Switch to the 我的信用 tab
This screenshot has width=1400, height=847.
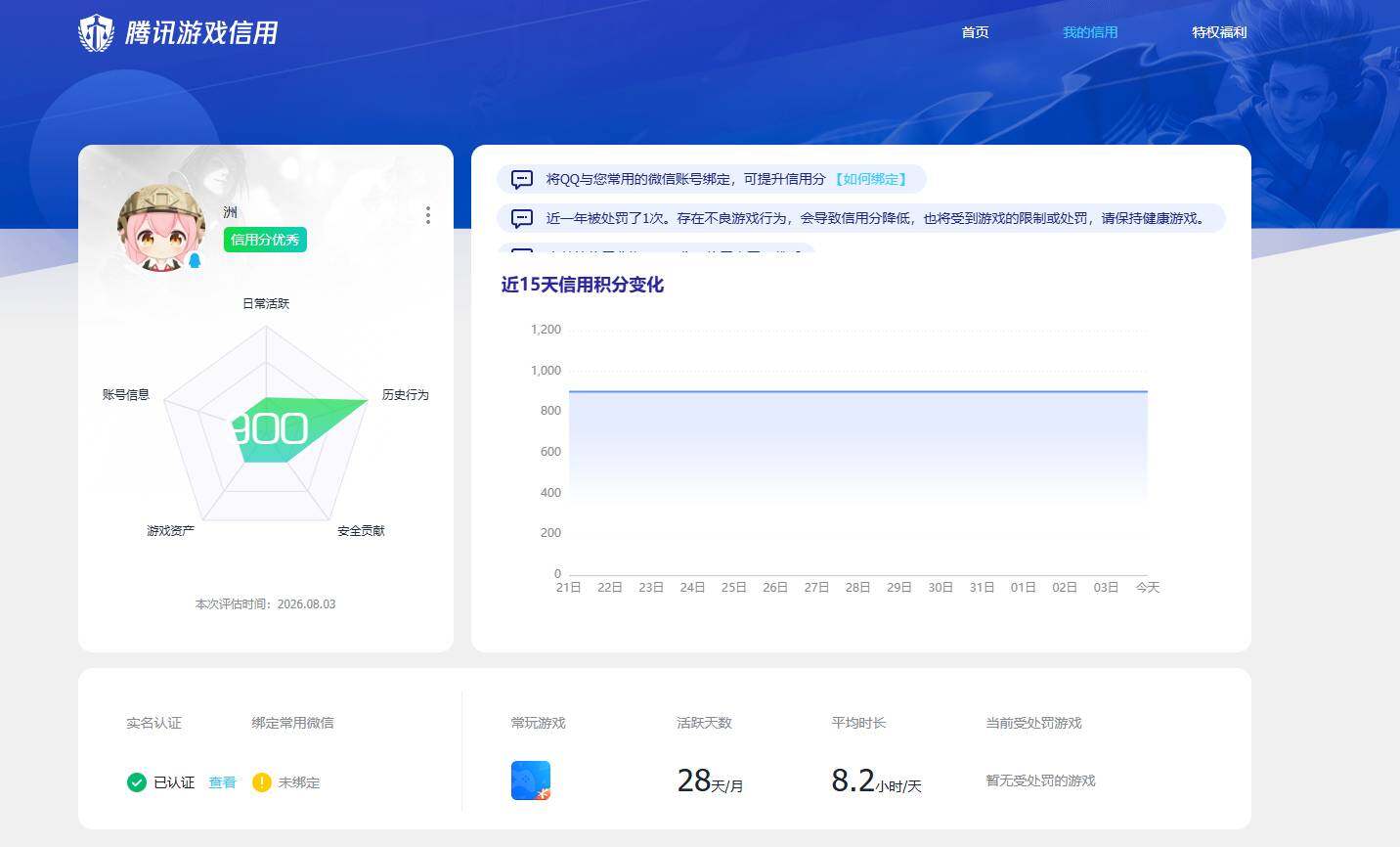tap(1090, 32)
